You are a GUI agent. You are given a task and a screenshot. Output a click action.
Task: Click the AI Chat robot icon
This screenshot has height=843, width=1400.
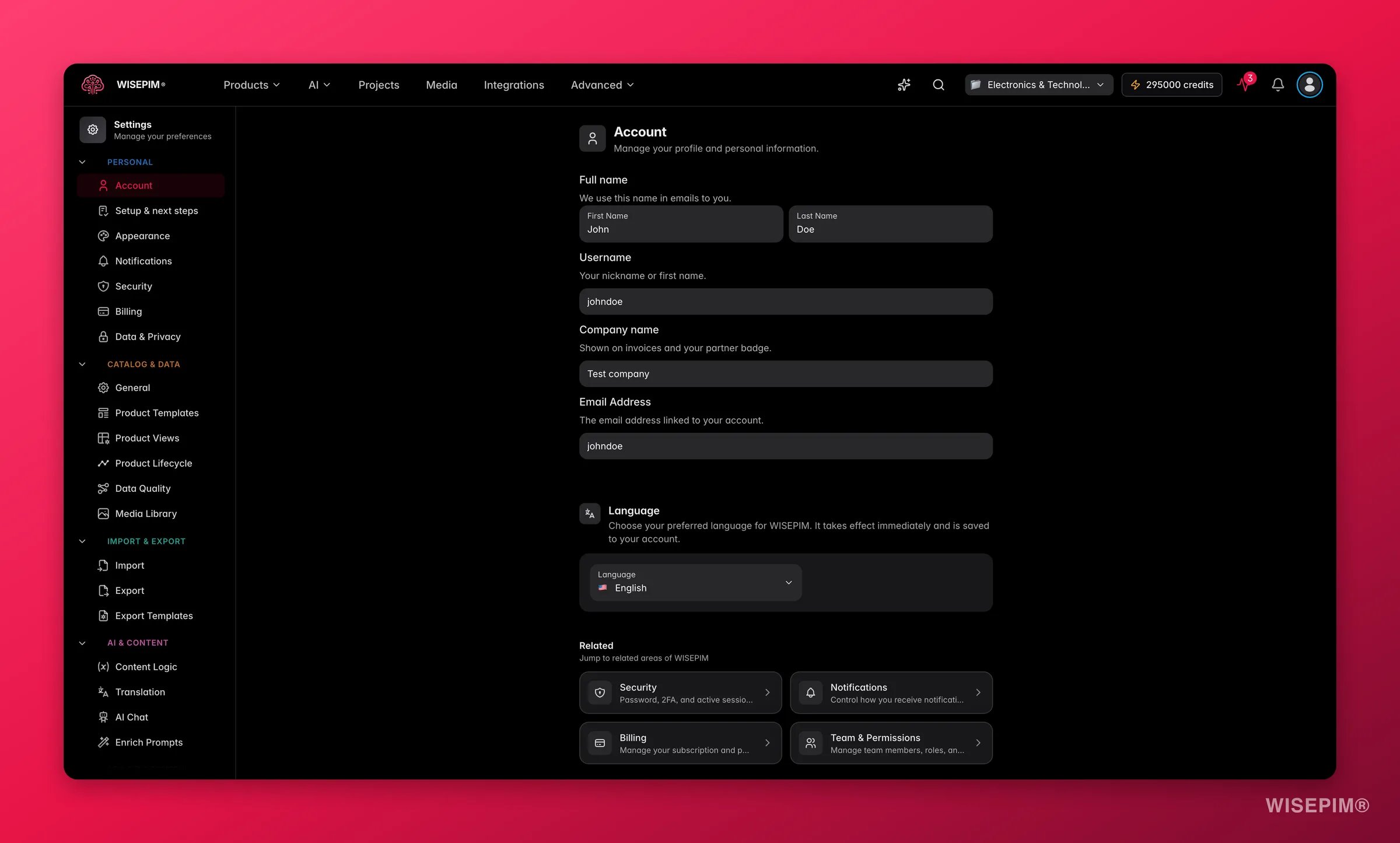point(103,717)
